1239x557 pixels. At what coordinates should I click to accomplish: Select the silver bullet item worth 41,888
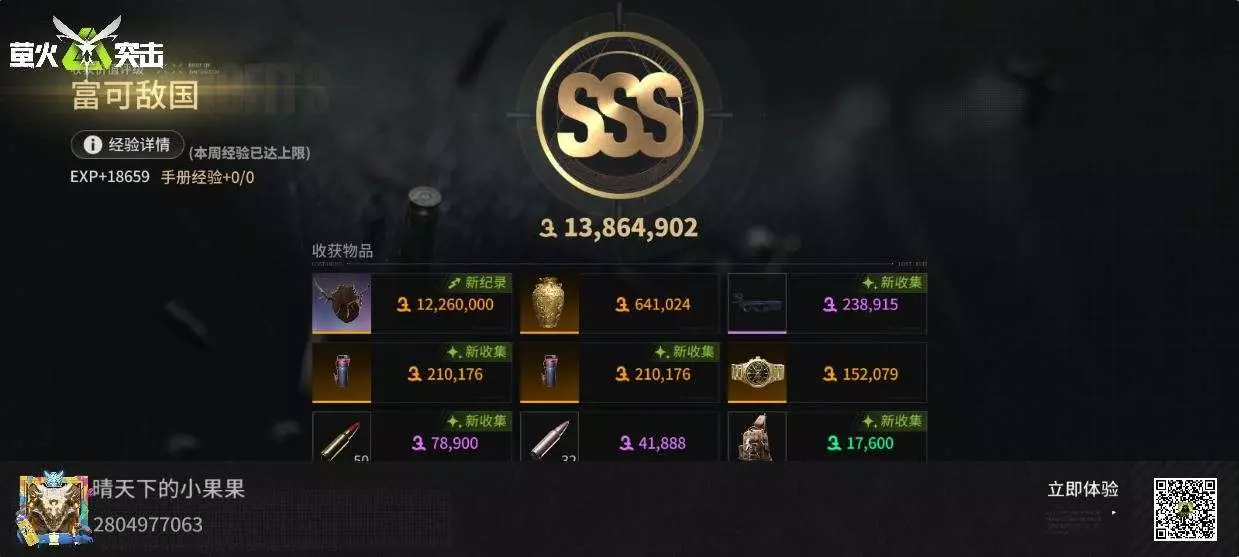coord(549,438)
